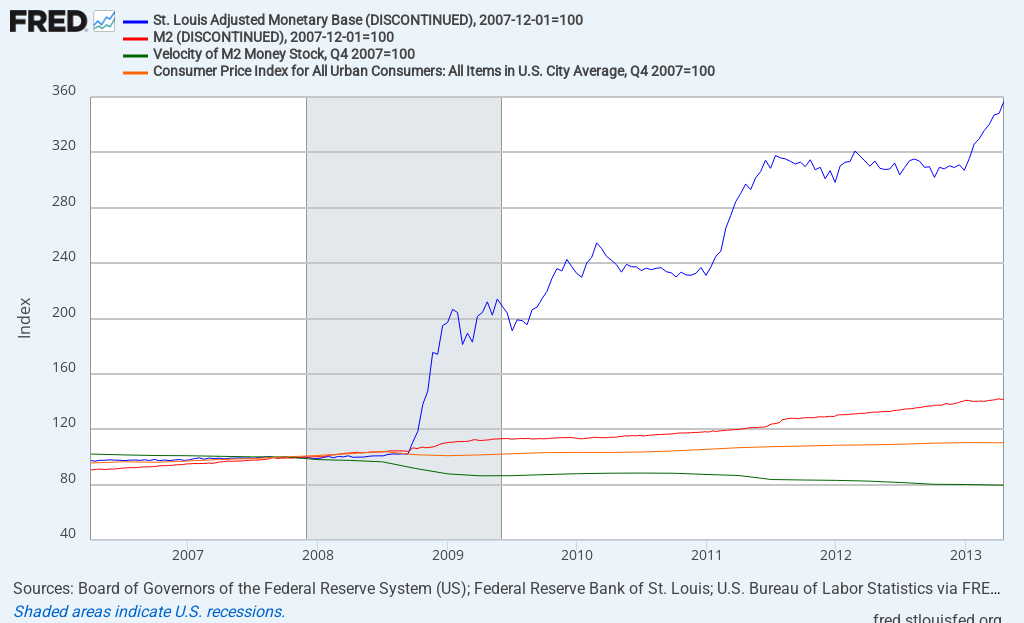The height and width of the screenshot is (623, 1024).
Task: Click the 360 y-axis label
Action: (64, 91)
